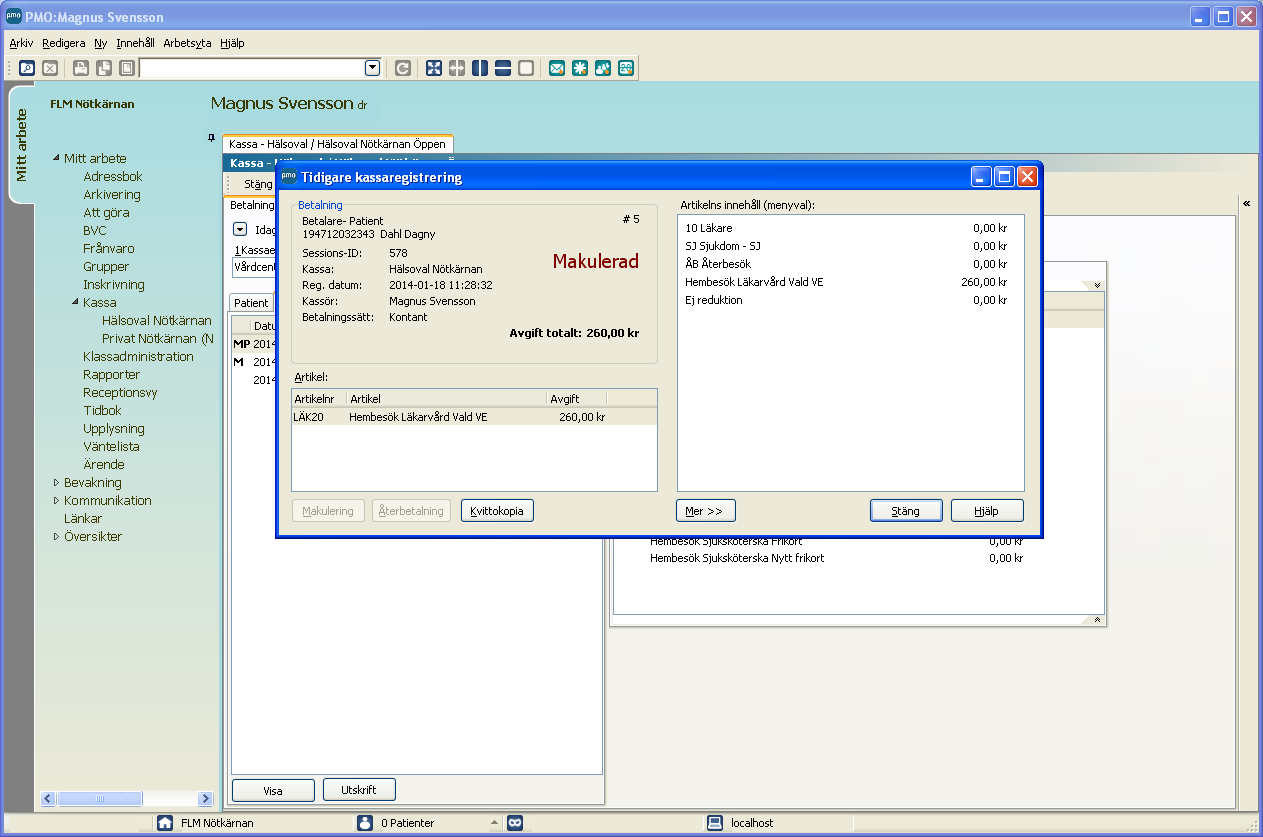Image resolution: width=1263 pixels, height=837 pixels.
Task: Select Hälsoval Nötkärnan under Kassa
Action: [157, 320]
